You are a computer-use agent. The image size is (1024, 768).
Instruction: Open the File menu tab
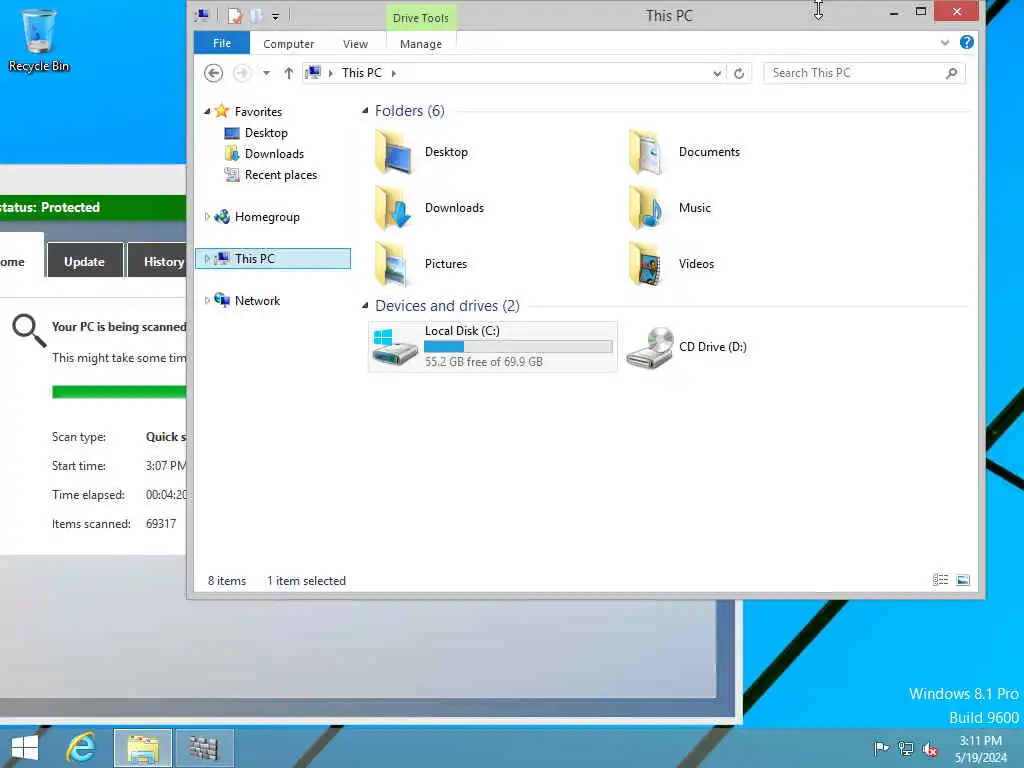pos(222,43)
